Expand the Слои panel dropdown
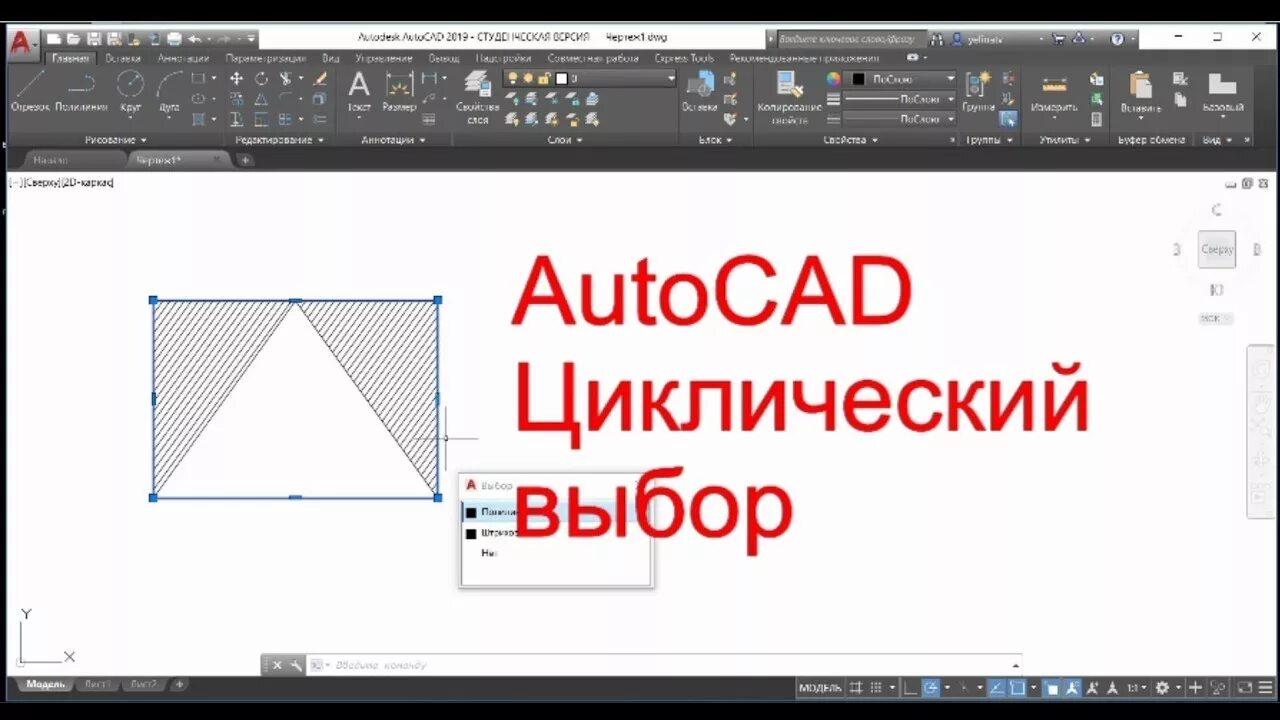1280x720 pixels. click(x=564, y=140)
